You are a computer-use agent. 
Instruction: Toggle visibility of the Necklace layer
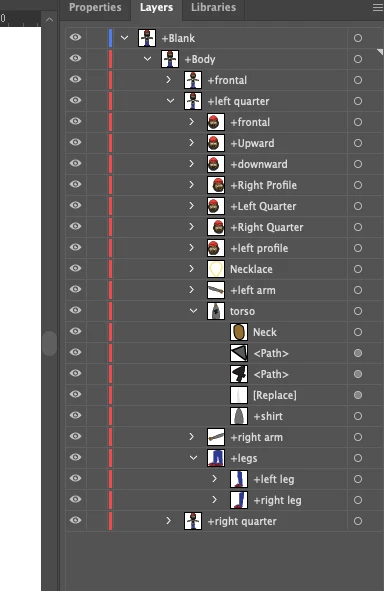pos(76,269)
